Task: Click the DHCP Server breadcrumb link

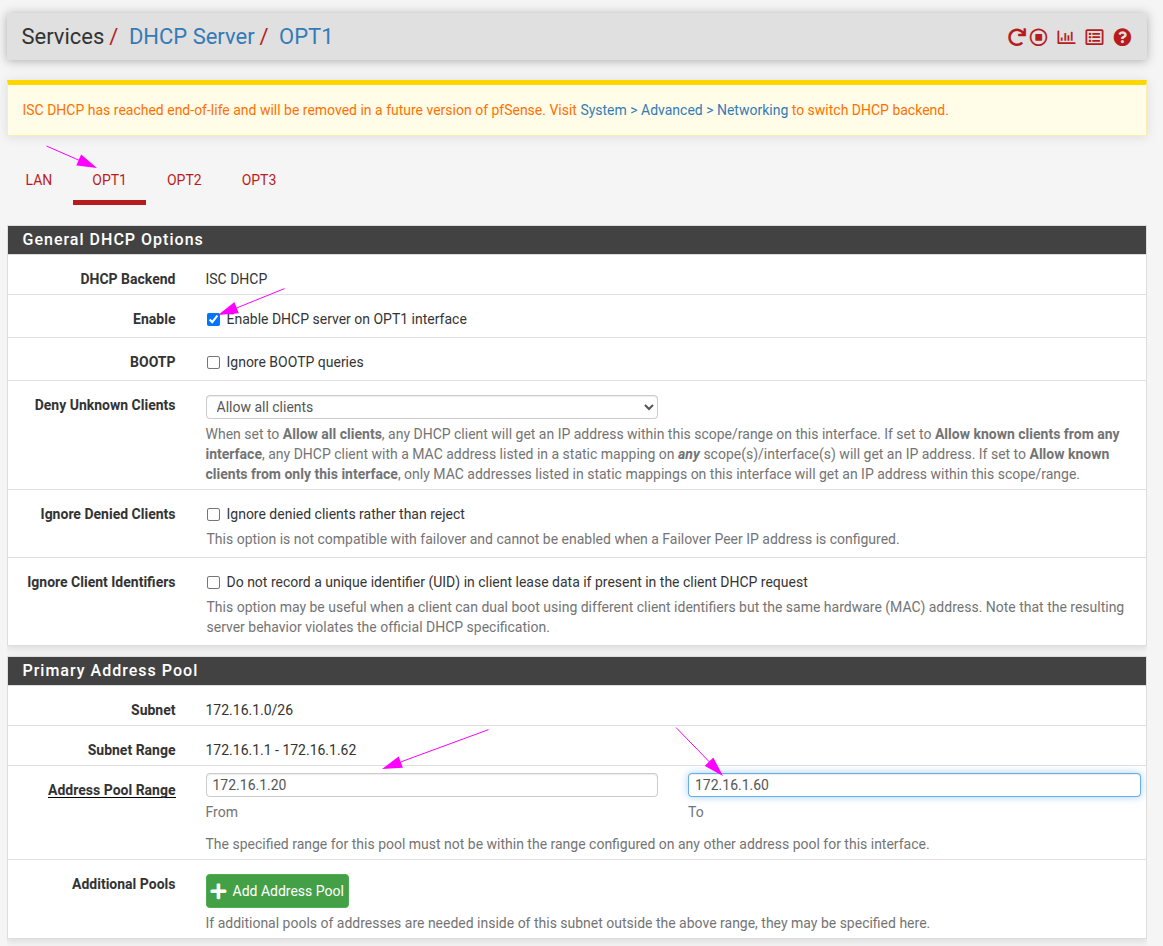Action: click(x=192, y=37)
